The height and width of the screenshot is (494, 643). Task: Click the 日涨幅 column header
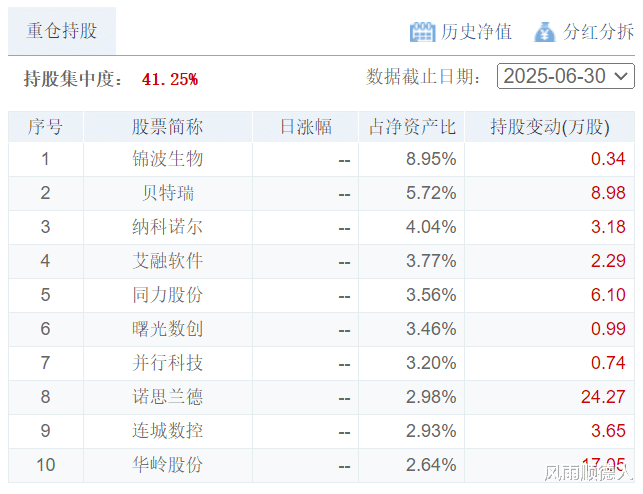click(306, 127)
